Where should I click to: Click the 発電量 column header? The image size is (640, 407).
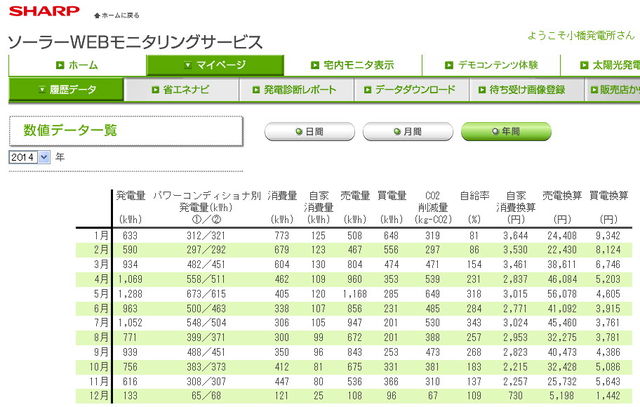(131, 196)
